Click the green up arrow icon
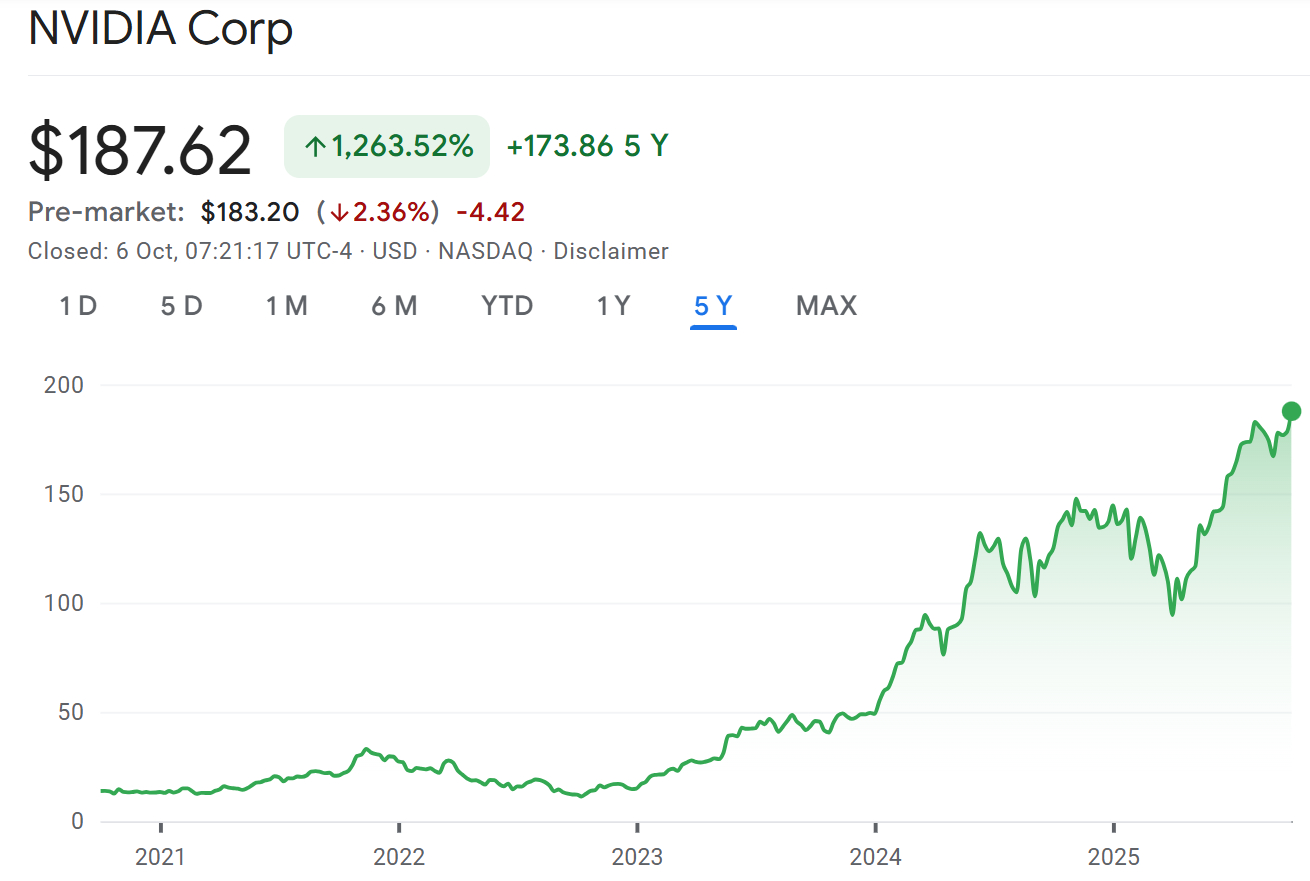 point(316,147)
